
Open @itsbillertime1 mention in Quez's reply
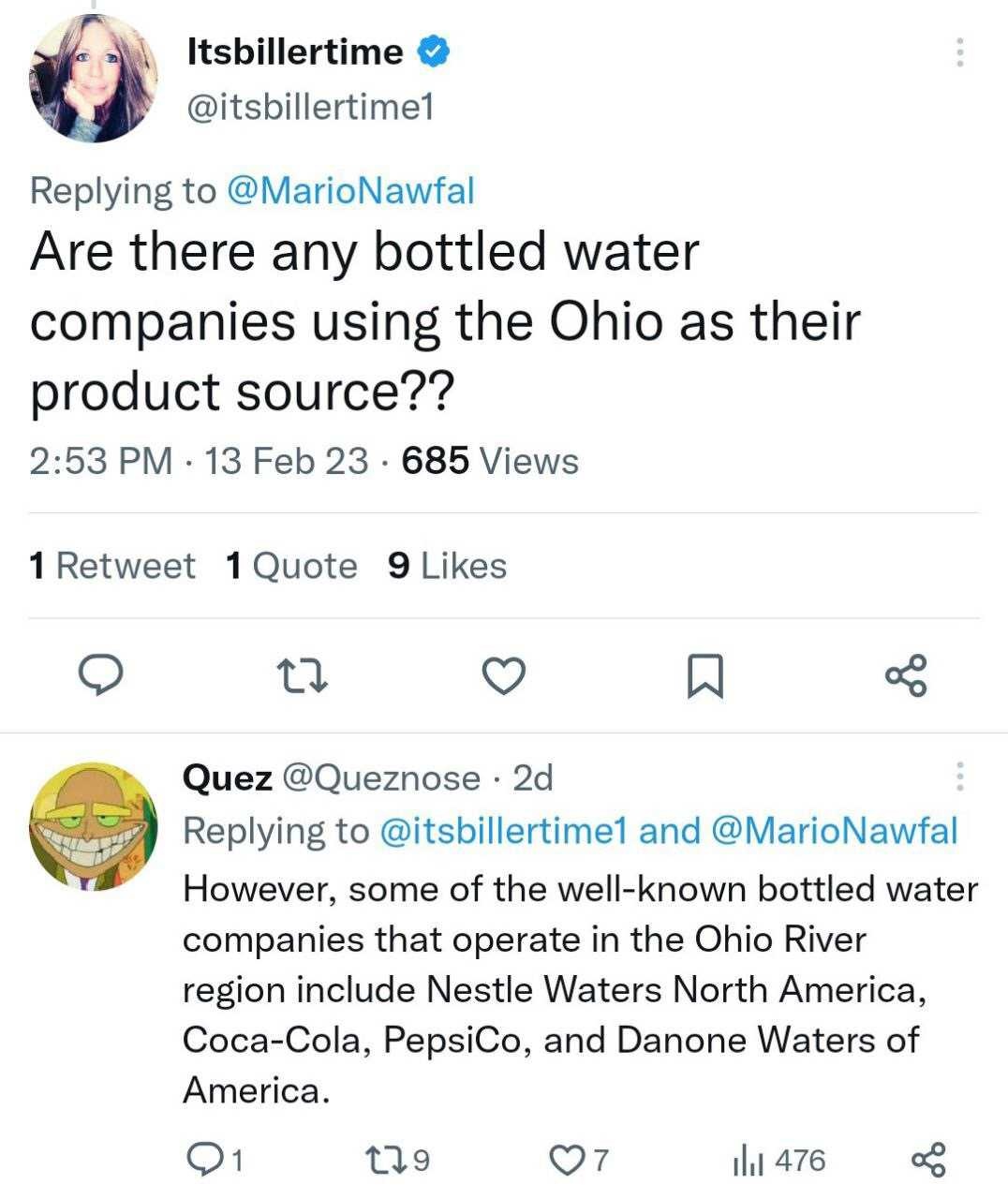coord(503,831)
